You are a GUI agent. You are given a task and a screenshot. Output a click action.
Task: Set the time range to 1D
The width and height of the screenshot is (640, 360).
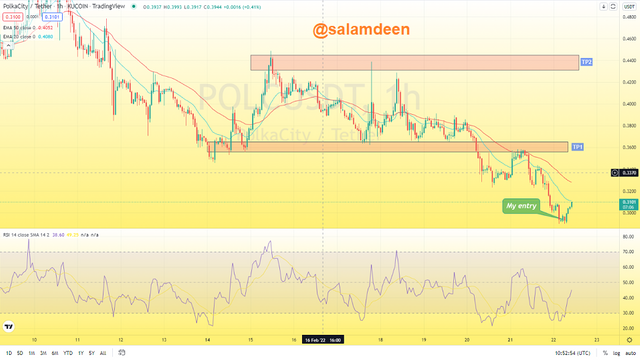pyautogui.click(x=9, y=353)
